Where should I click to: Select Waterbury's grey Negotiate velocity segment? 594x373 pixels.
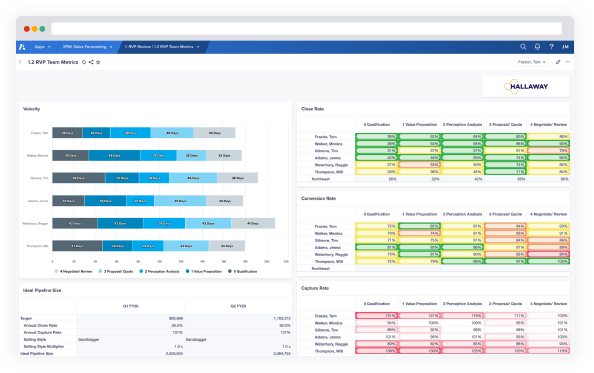coord(253,223)
